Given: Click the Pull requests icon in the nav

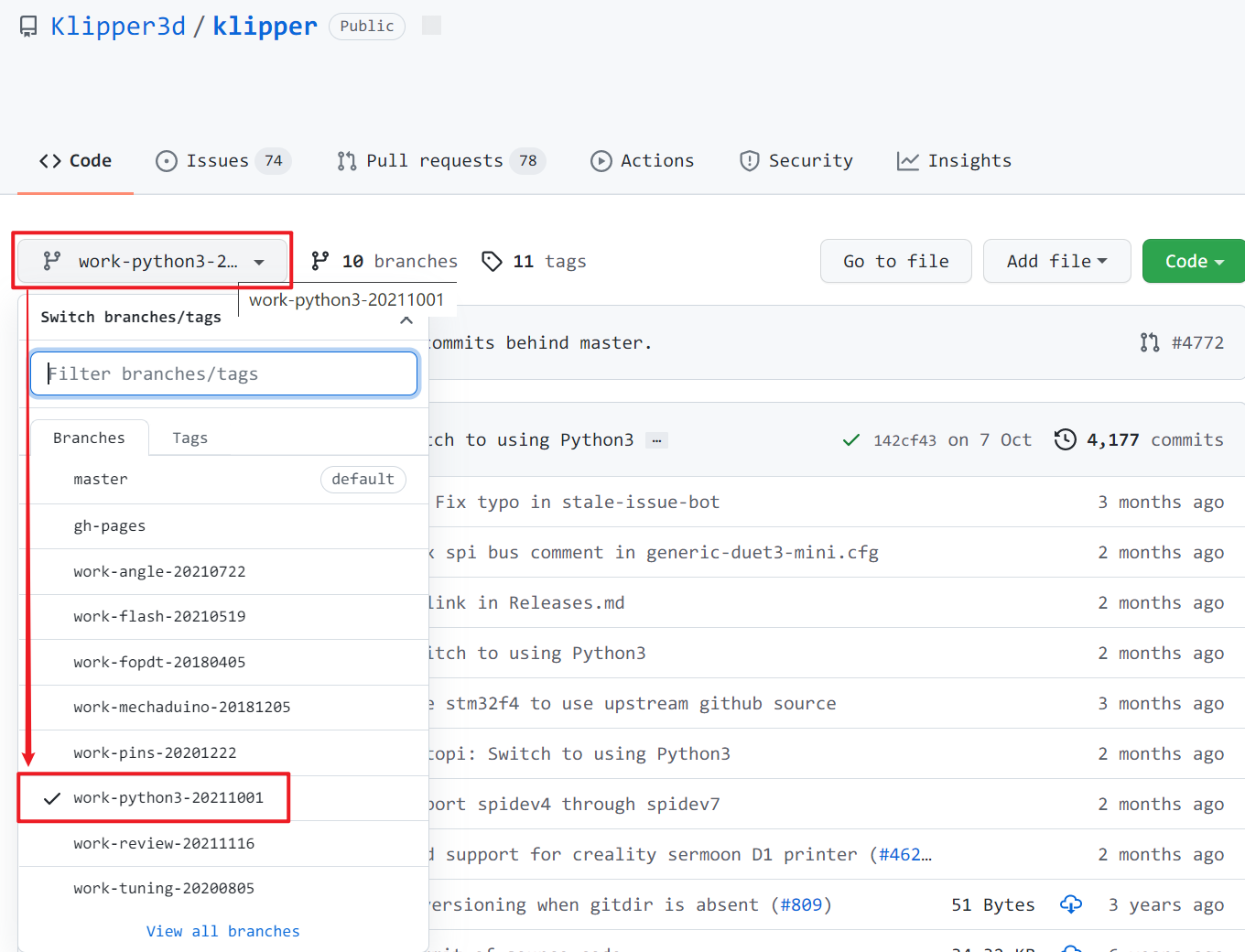Looking at the screenshot, I should [x=347, y=161].
